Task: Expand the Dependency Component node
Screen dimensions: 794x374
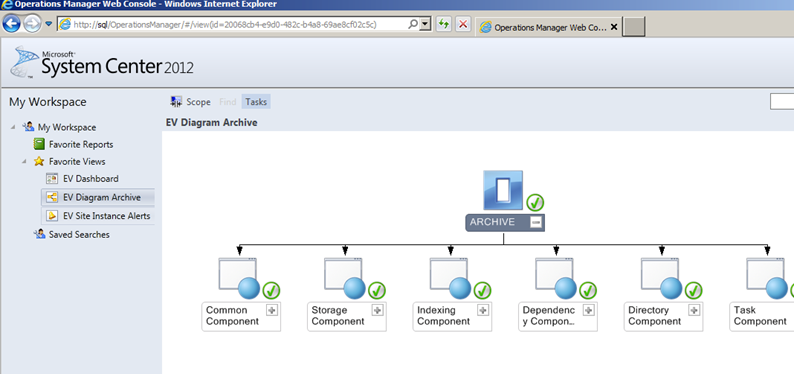Action: tap(588, 310)
